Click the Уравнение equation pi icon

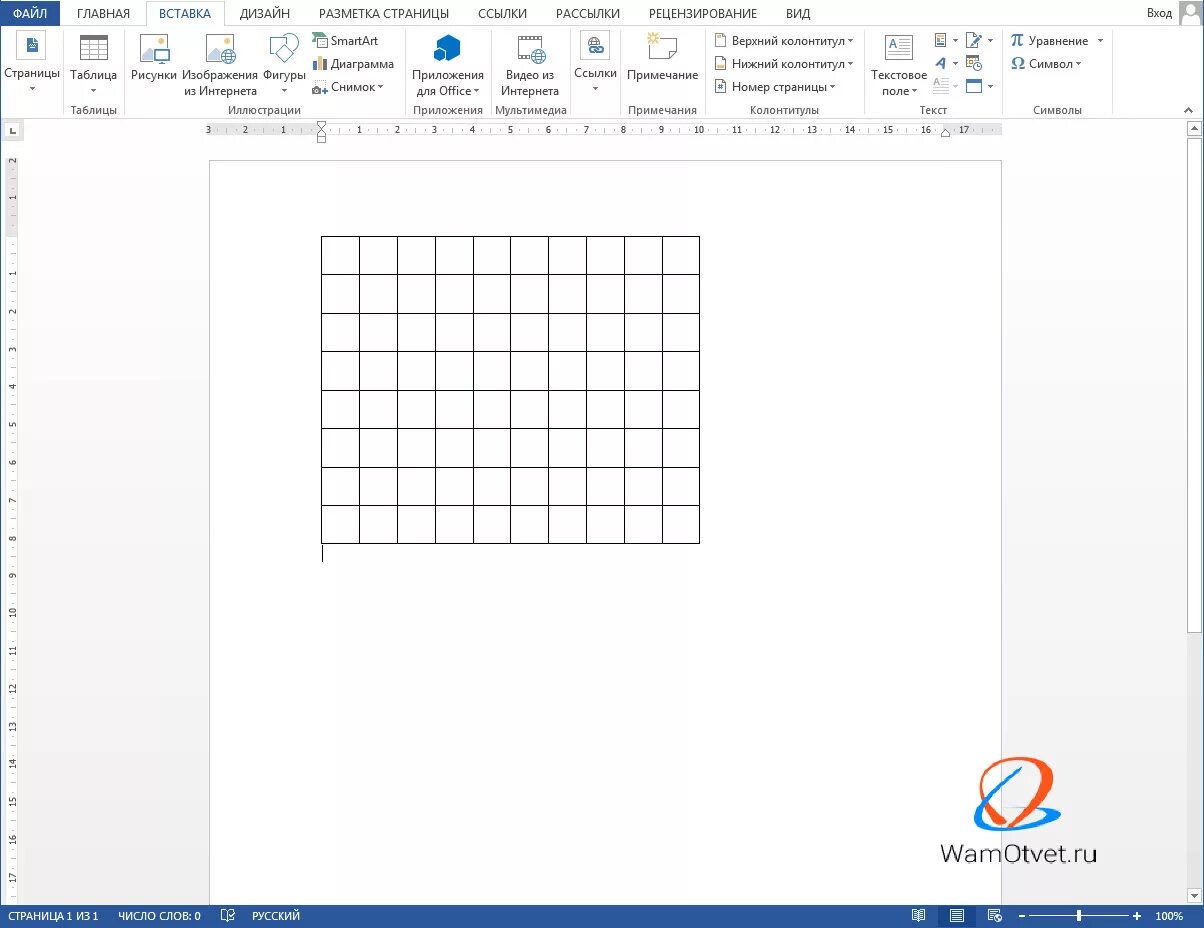tap(1017, 41)
